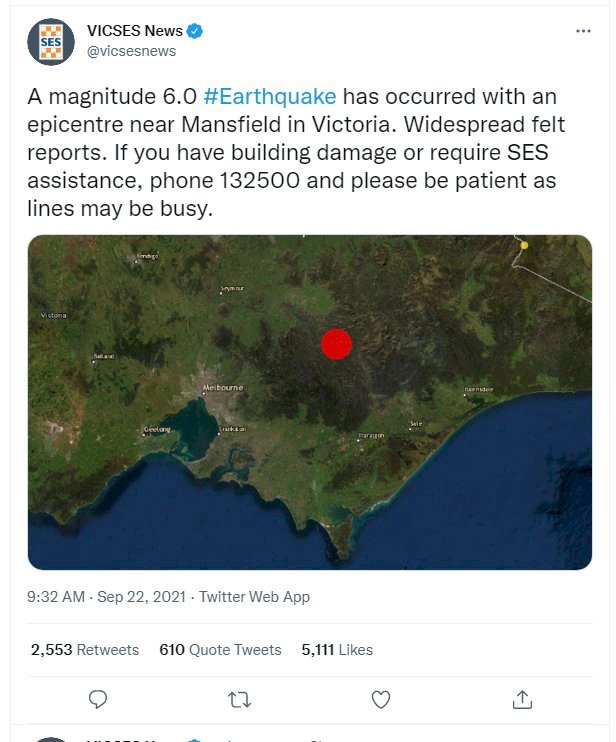The height and width of the screenshot is (742, 616).
Task: Like the tweet with the heart icon
Action: 381,699
